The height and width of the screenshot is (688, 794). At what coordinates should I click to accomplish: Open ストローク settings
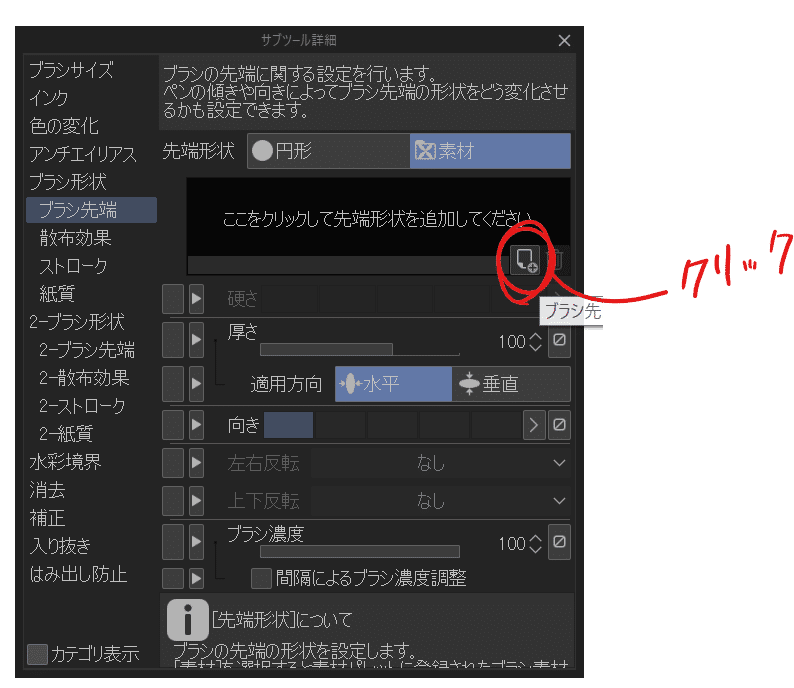(73, 266)
